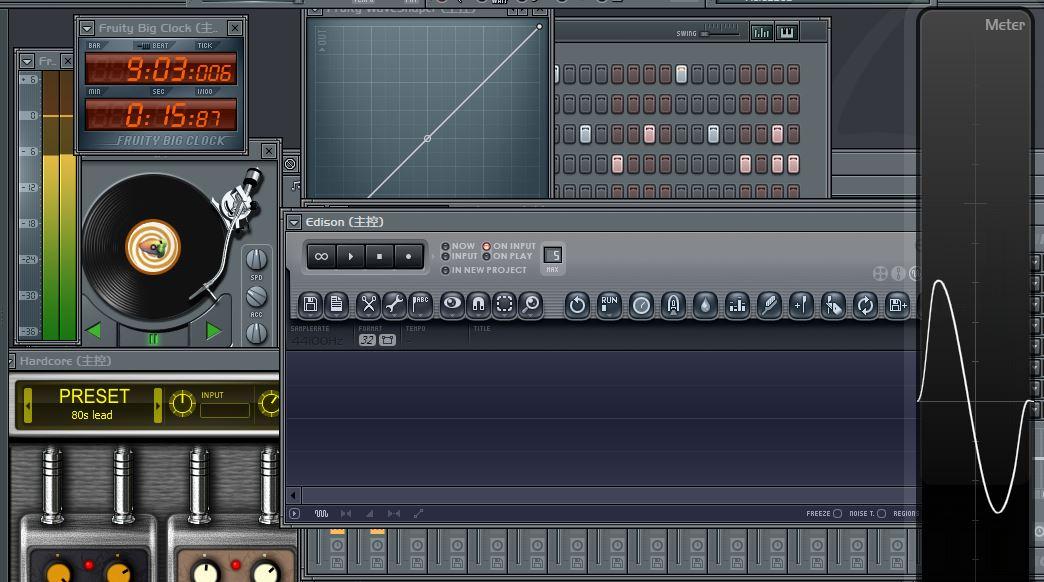Click Edison's add marker icon
This screenshot has height=582, width=1044.
(x=801, y=306)
